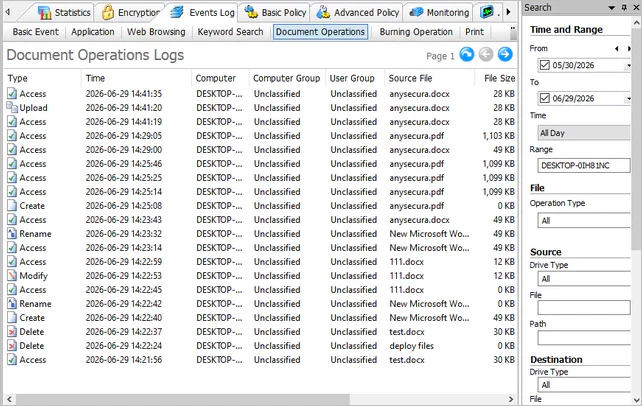Toggle the From date checkbox
This screenshot has height=406, width=642.
pos(544,65)
